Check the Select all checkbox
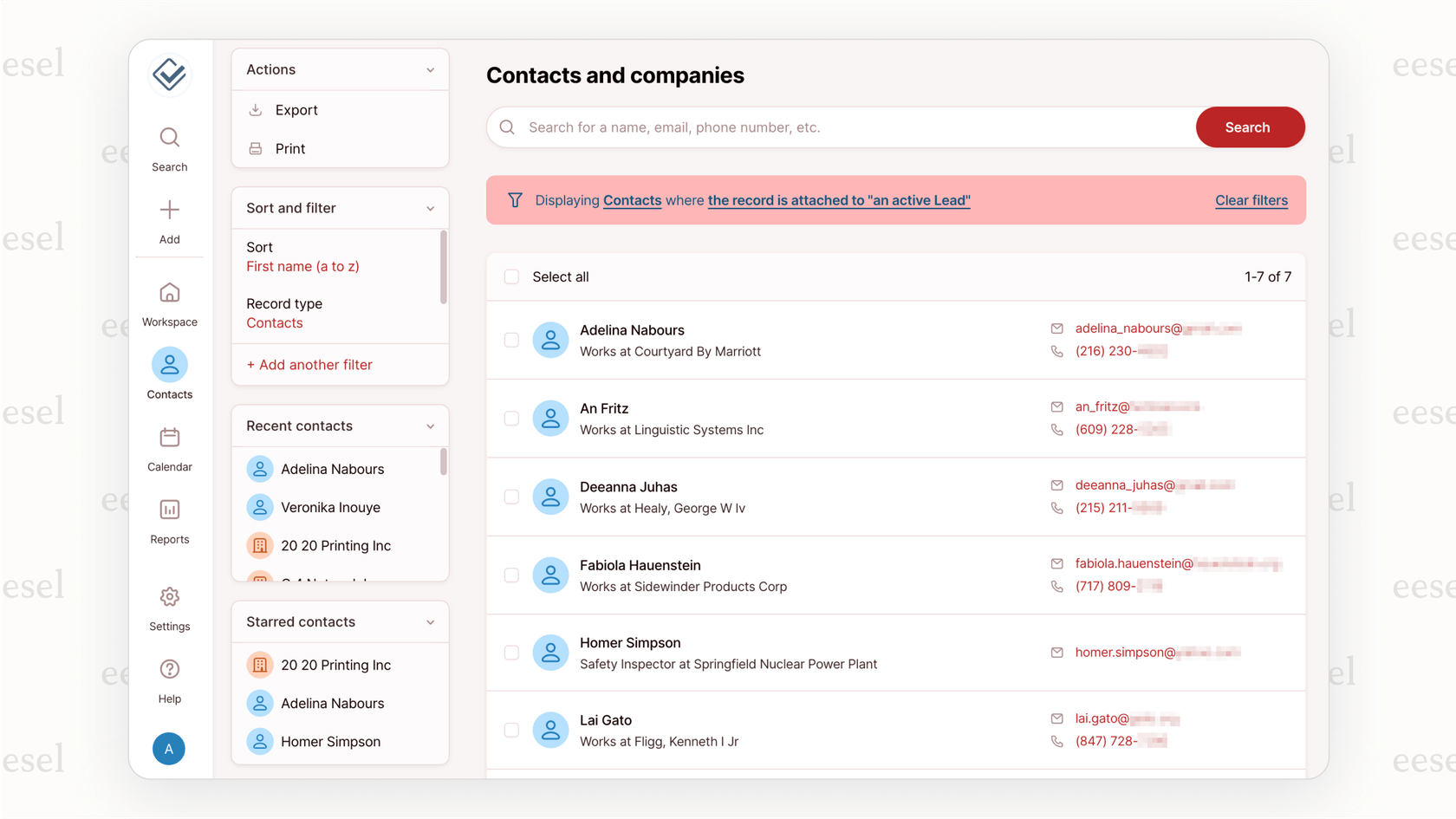This screenshot has width=1456, height=819. [511, 276]
